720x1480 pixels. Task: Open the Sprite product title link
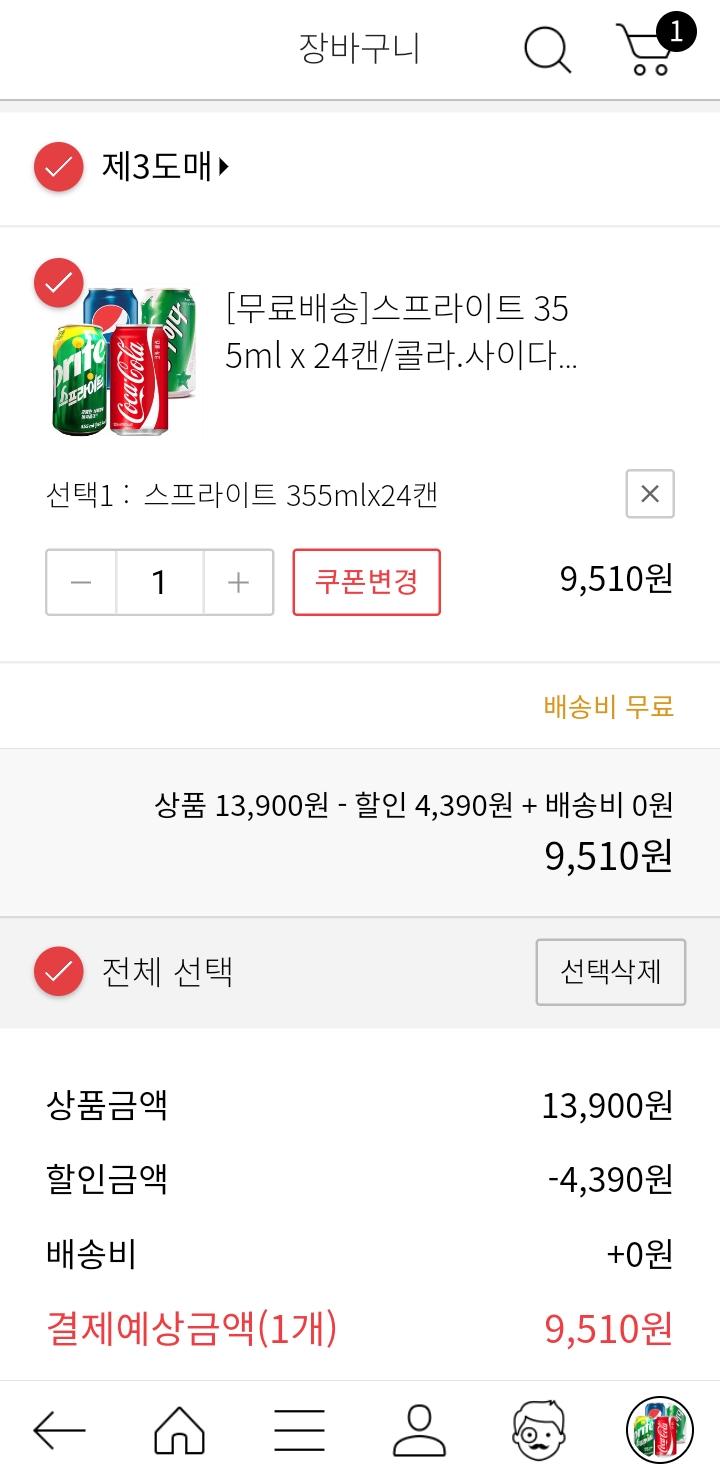point(400,332)
